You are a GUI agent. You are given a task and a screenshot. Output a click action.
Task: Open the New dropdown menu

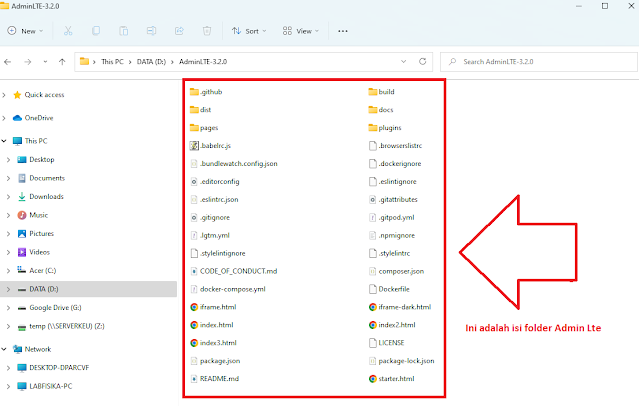point(25,31)
